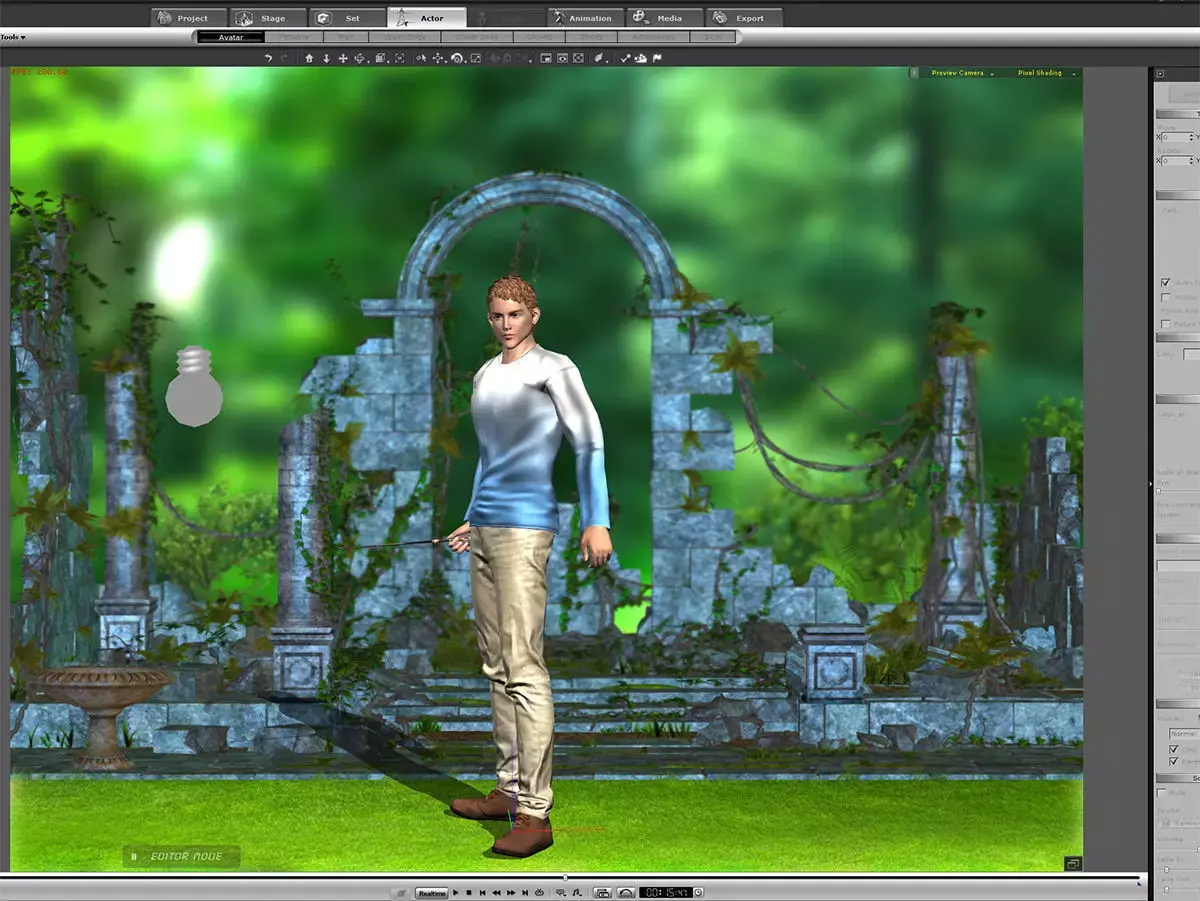Switch to the Stage tab
Viewport: 1200px width, 901px height.
[268, 18]
